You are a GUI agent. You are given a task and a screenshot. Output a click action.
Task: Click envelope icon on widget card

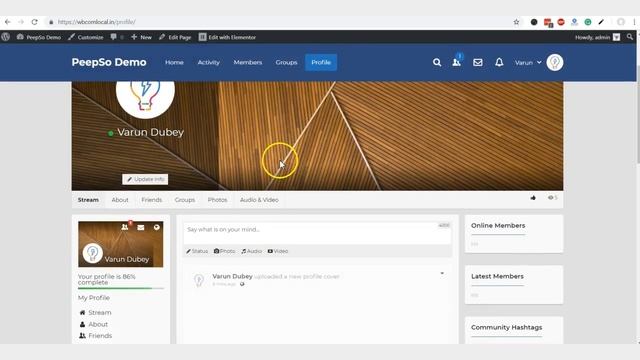pos(141,227)
